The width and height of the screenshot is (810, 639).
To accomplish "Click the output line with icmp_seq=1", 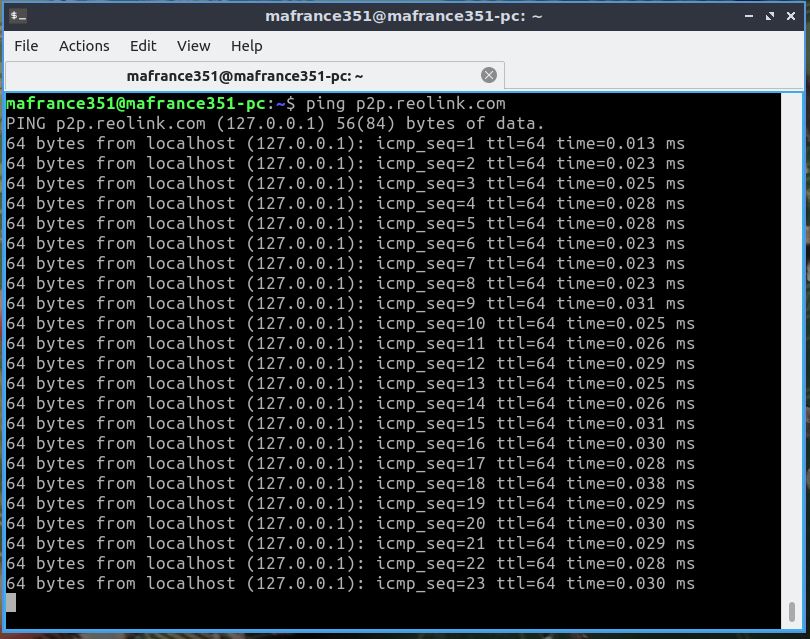I will [345, 144].
